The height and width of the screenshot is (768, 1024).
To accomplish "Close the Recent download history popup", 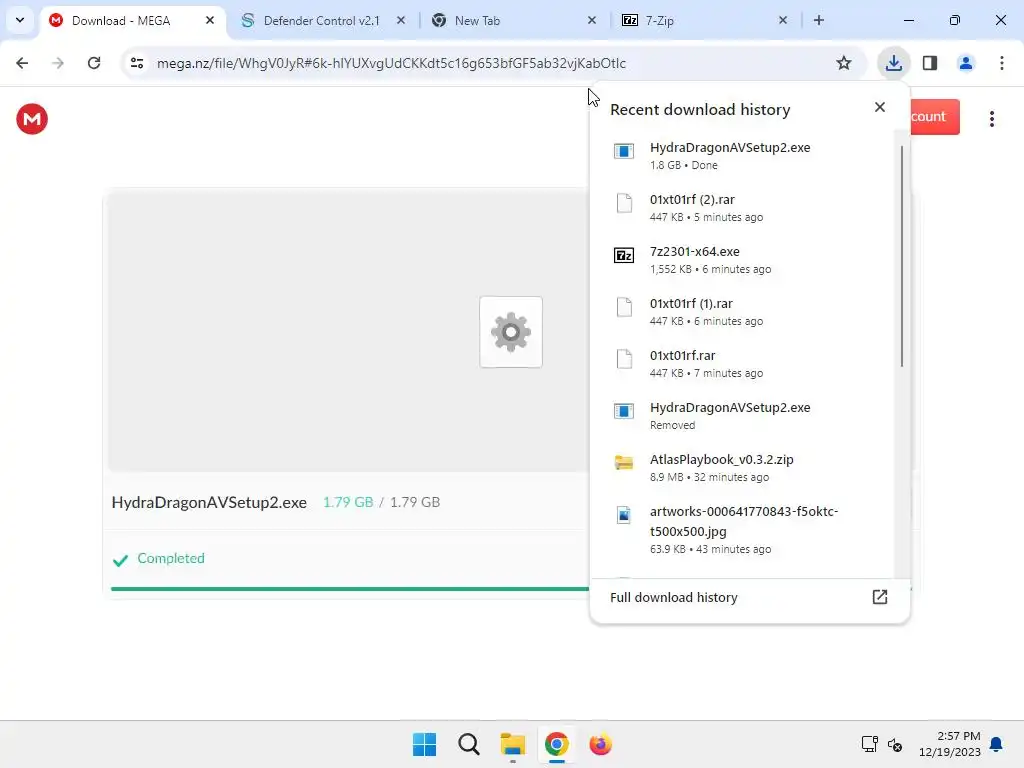I will pos(880,107).
